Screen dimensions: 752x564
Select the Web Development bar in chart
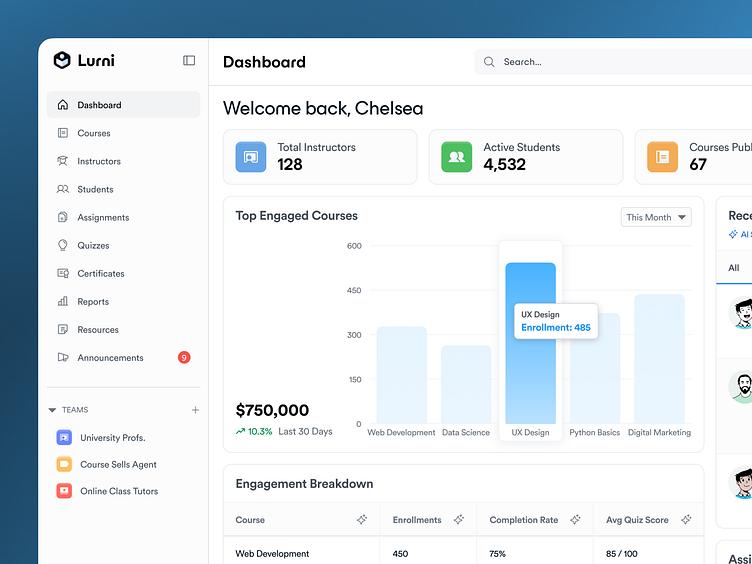point(401,375)
